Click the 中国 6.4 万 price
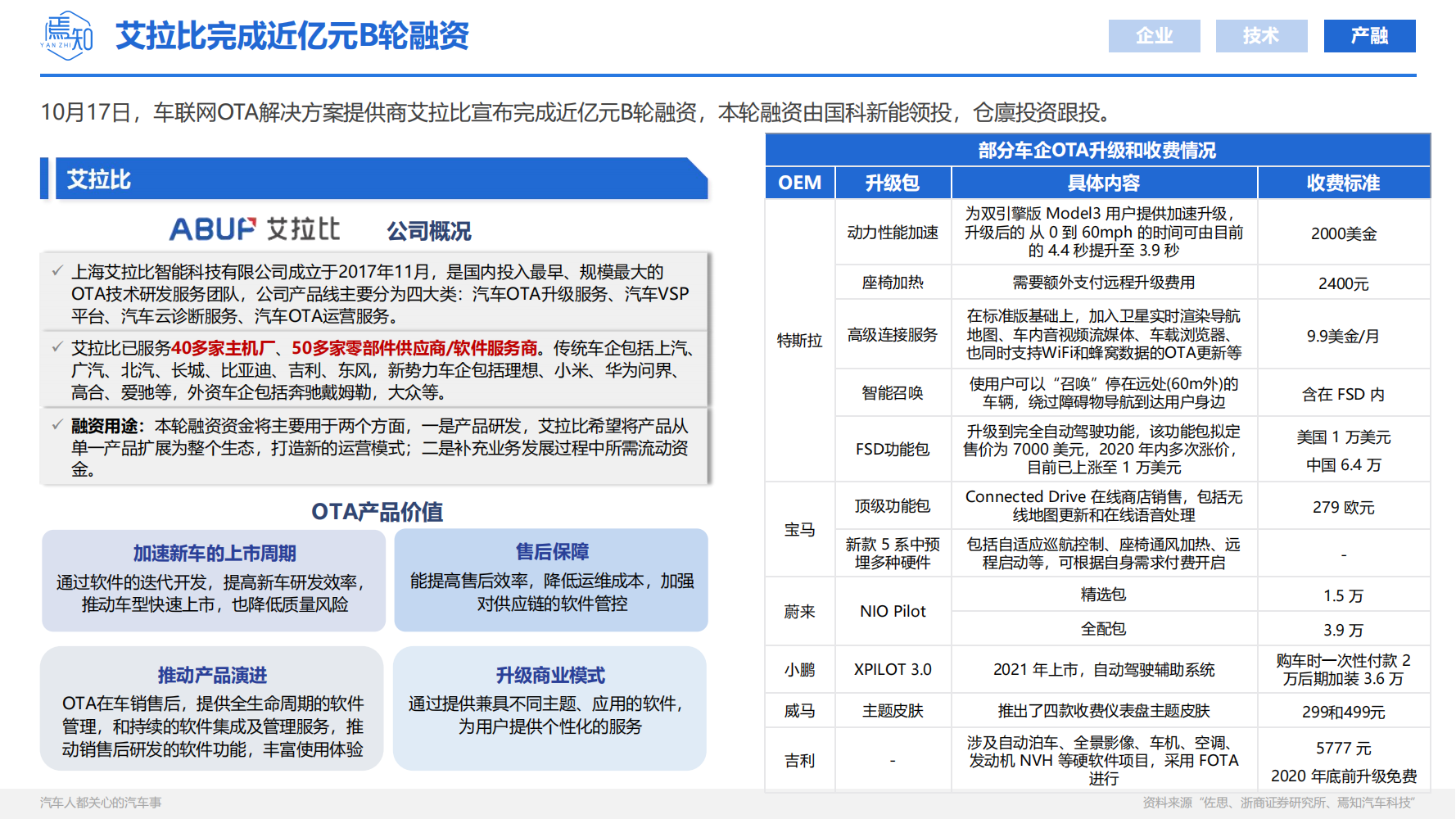Screen dimensions: 1456x819 (x=1344, y=465)
